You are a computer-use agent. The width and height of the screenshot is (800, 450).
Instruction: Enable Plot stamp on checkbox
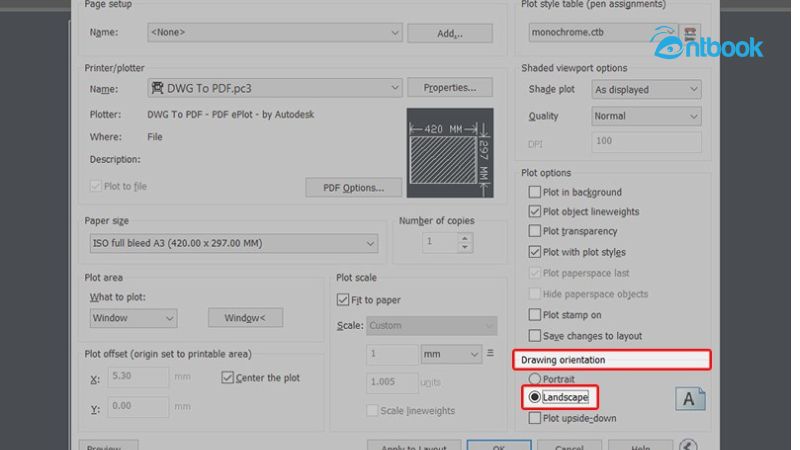coord(534,314)
